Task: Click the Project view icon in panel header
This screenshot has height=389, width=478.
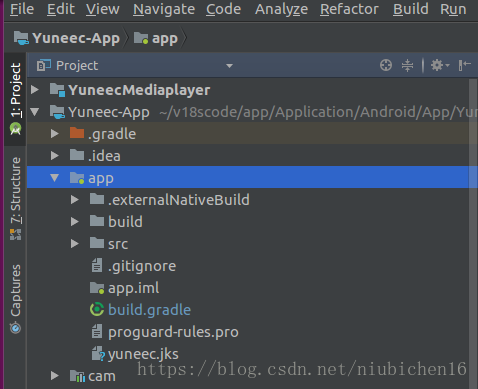Action: click(x=44, y=65)
